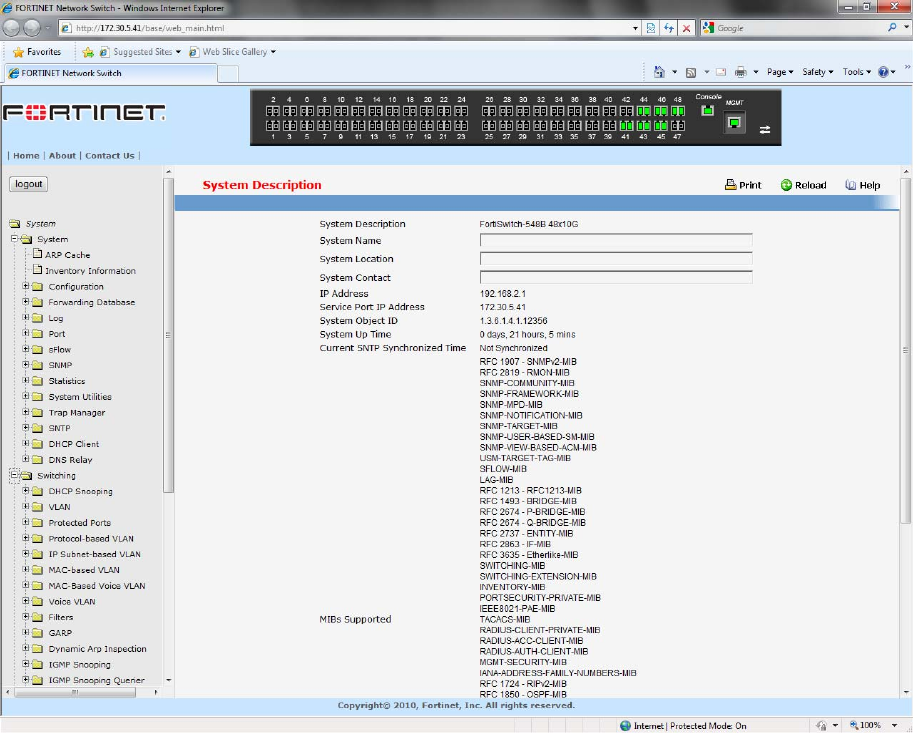The width and height of the screenshot is (913, 733).
Task: Click the main content vertical scrollbar
Action: pos(905,349)
